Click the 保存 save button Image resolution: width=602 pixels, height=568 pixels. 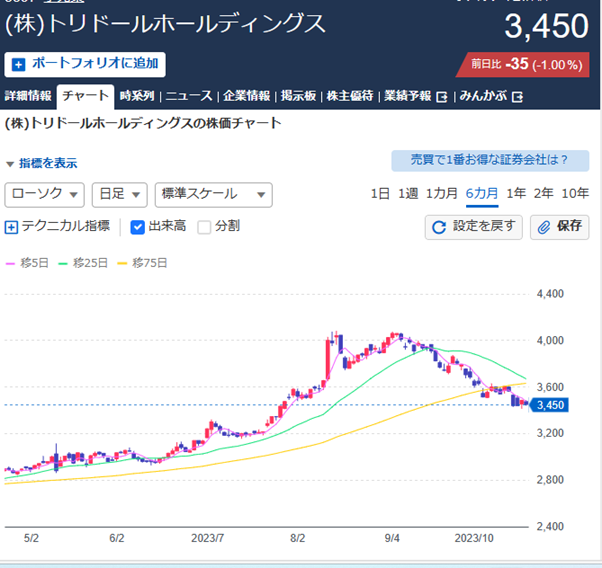(559, 227)
